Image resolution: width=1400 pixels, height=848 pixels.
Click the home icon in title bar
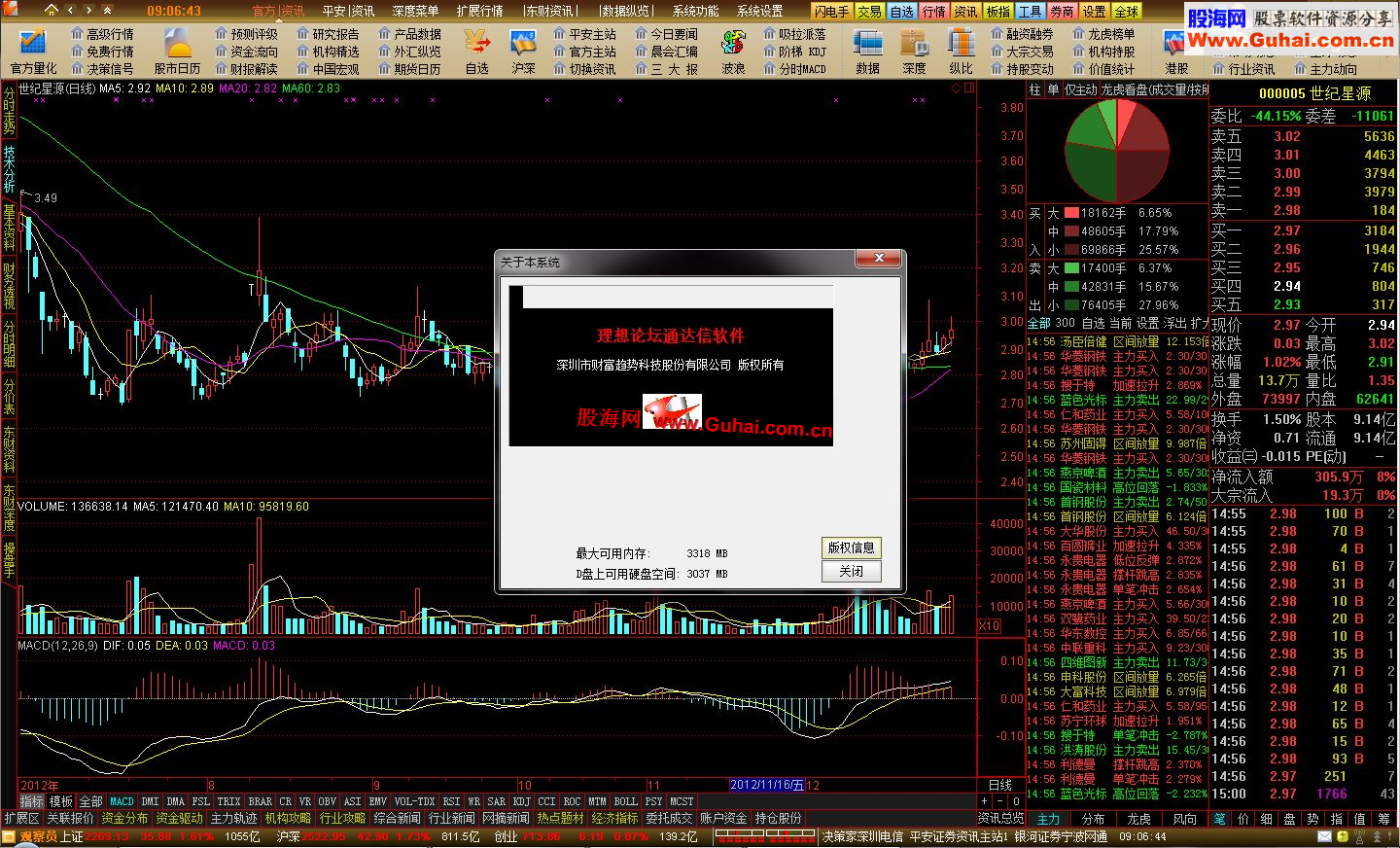coord(52,10)
